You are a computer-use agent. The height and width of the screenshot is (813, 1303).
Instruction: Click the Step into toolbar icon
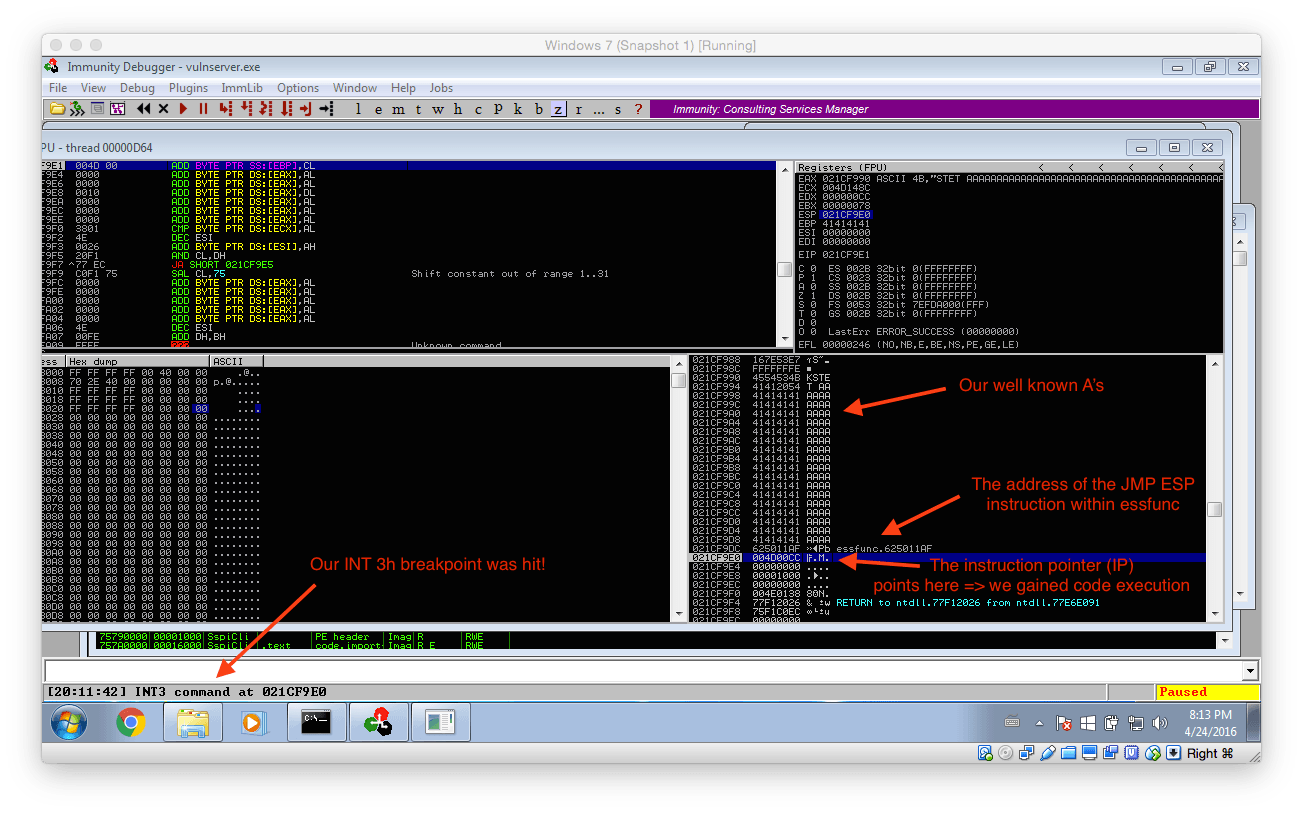[x=225, y=109]
